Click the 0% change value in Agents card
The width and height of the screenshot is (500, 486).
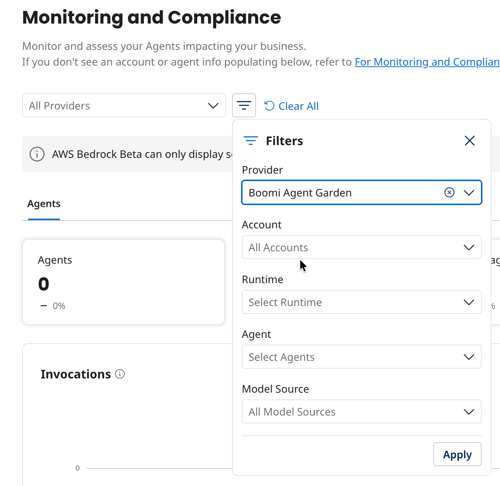[59, 306]
